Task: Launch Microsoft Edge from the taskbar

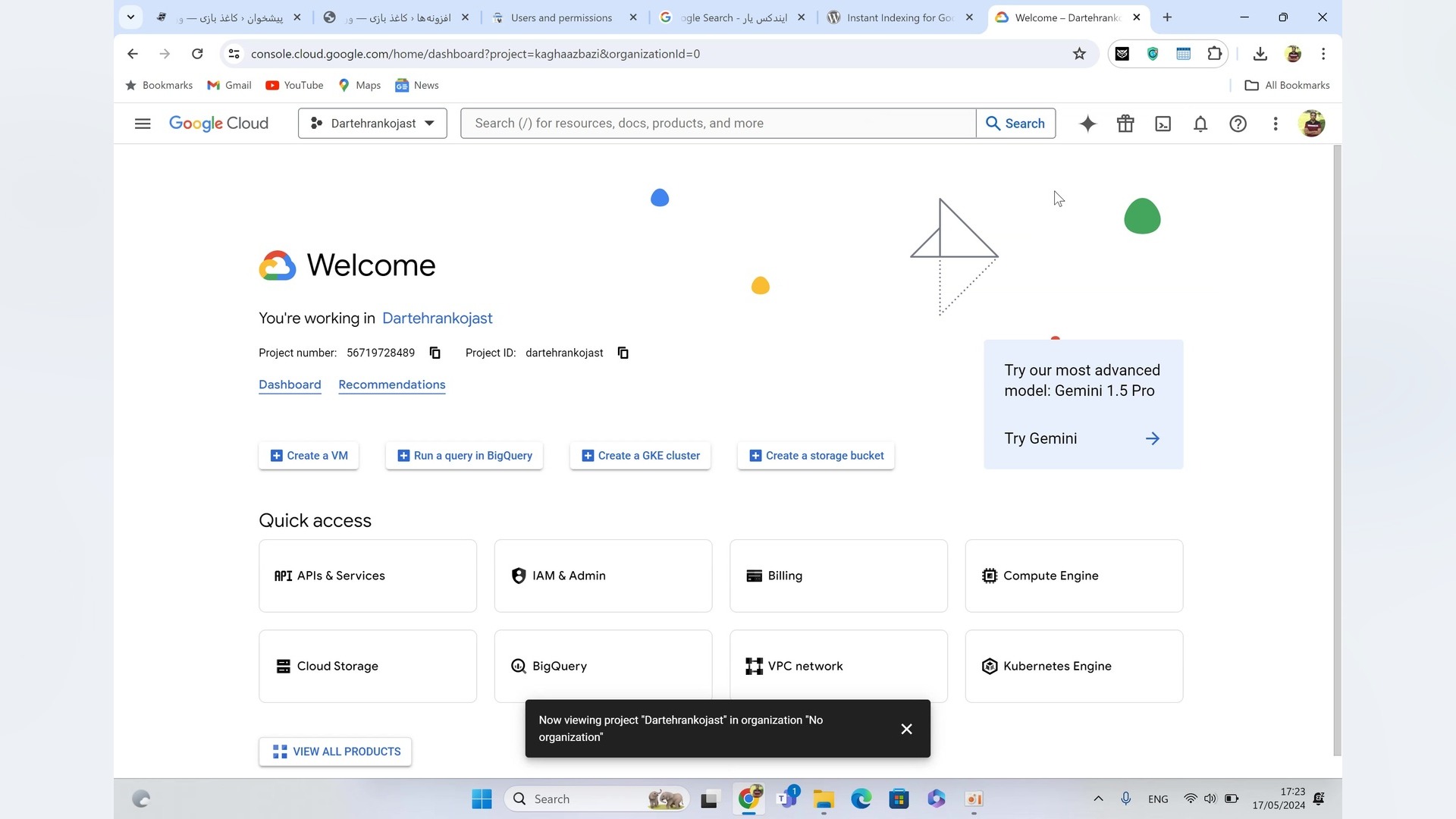Action: coord(861,799)
